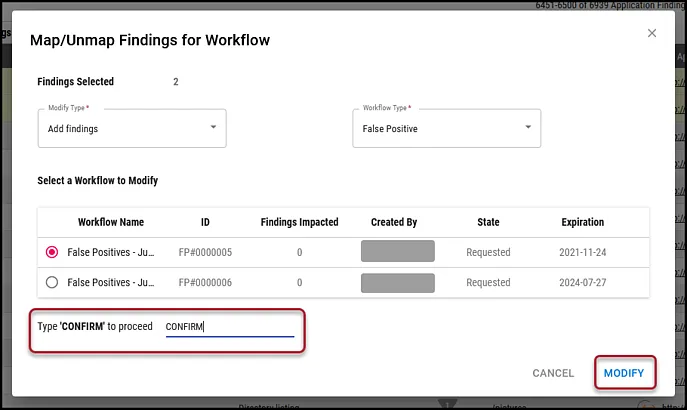Click the MODIFY button
This screenshot has height=410, width=687.
624,373
